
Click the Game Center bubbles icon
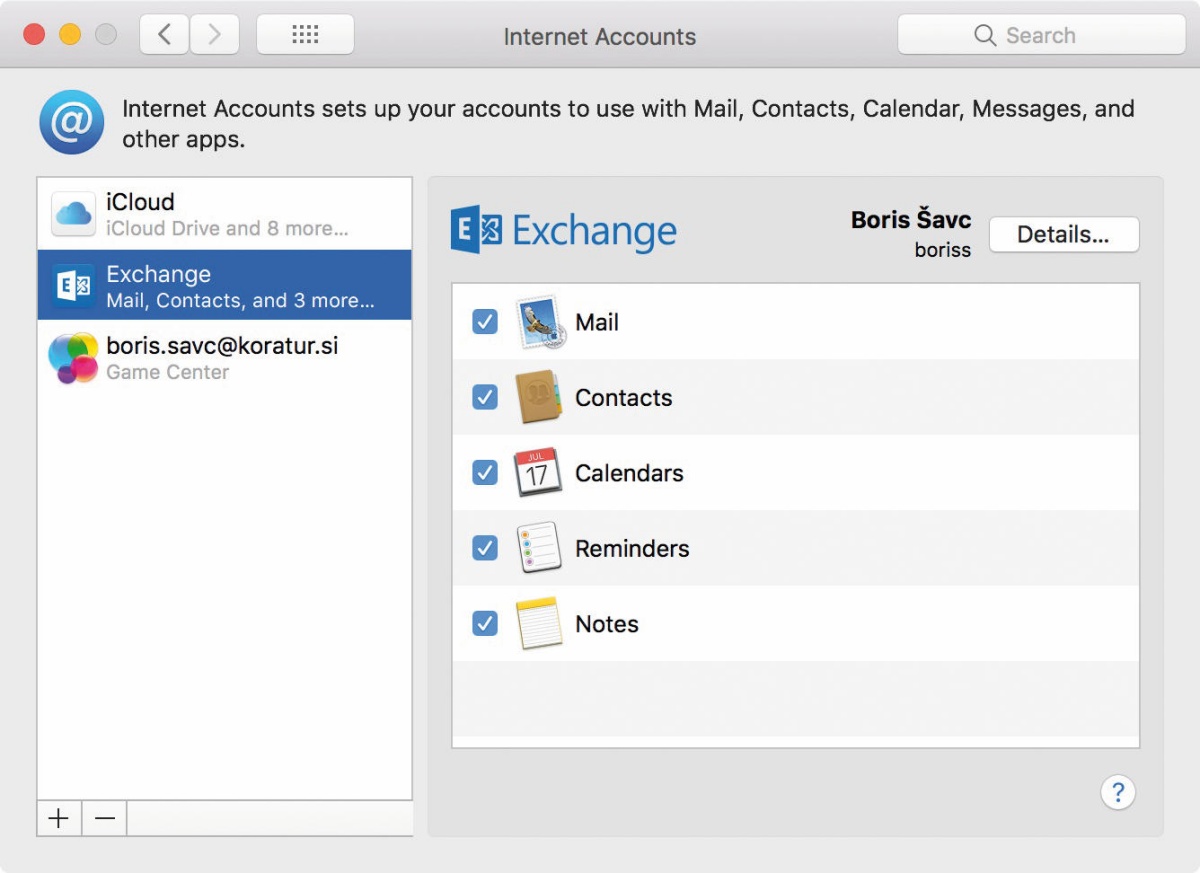73,358
